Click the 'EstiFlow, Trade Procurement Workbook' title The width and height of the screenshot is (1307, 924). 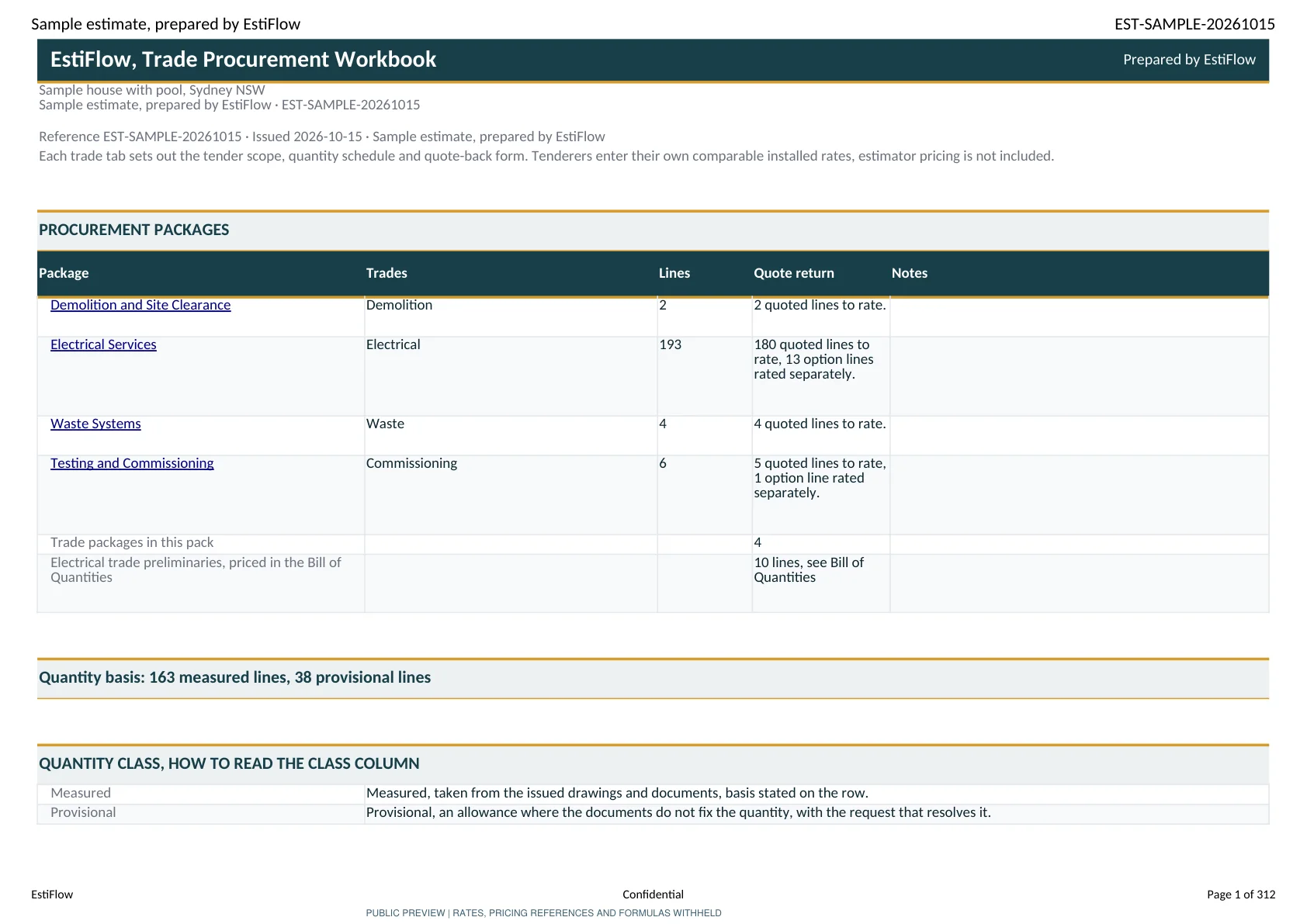(243, 60)
